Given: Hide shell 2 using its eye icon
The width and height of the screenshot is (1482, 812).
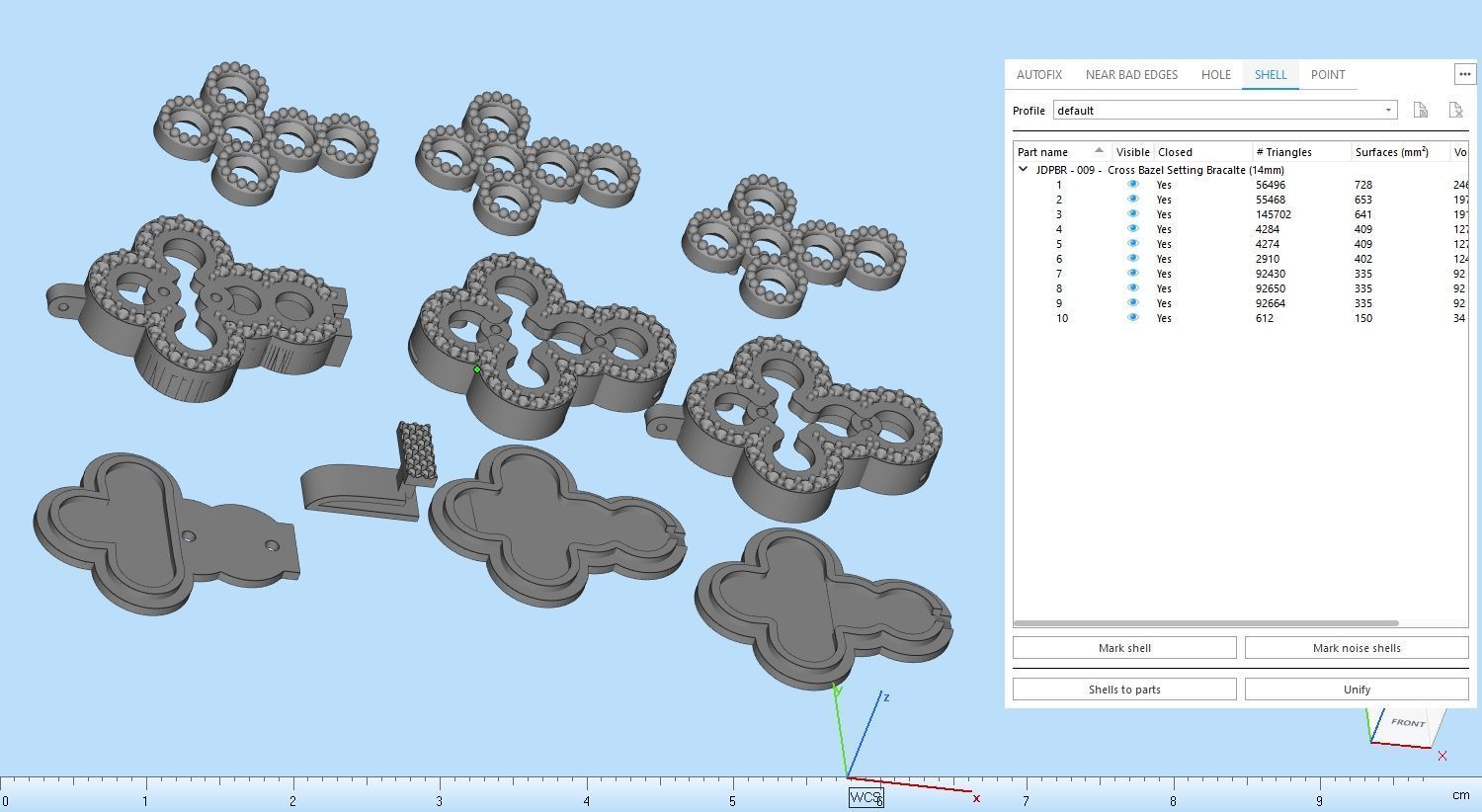Looking at the screenshot, I should tap(1132, 200).
